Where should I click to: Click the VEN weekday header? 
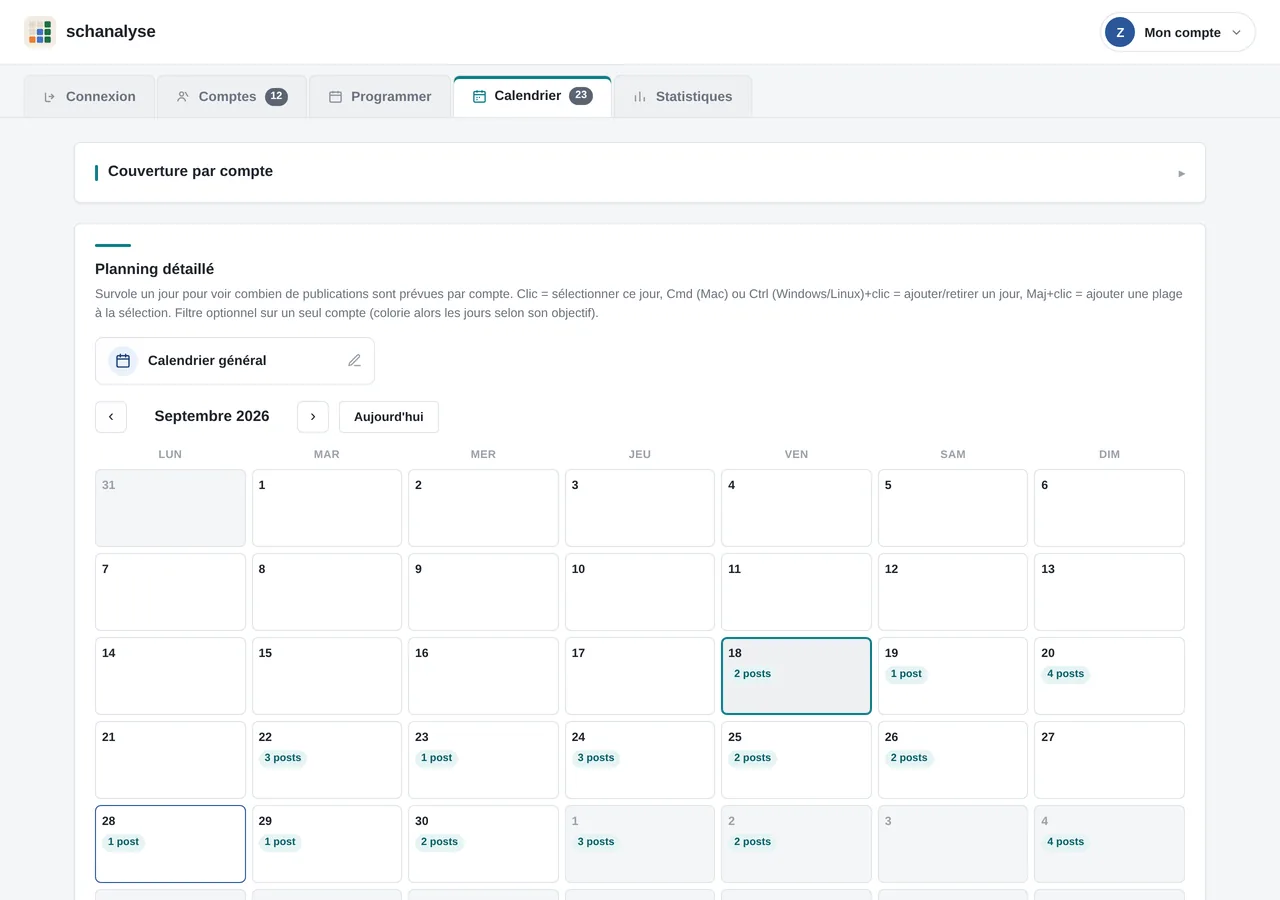pyautogui.click(x=796, y=454)
